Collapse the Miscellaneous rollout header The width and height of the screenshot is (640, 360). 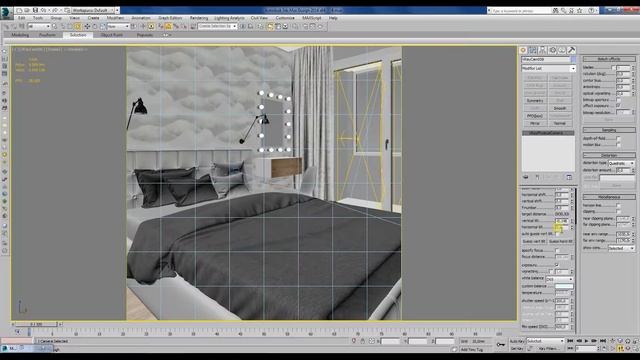pos(609,197)
